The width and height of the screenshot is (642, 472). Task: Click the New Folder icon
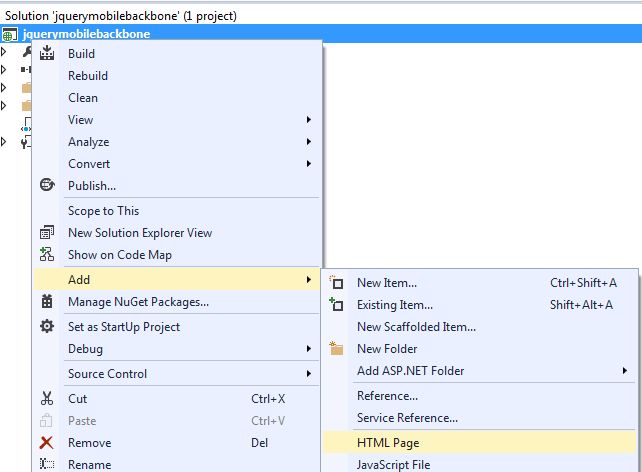336,349
